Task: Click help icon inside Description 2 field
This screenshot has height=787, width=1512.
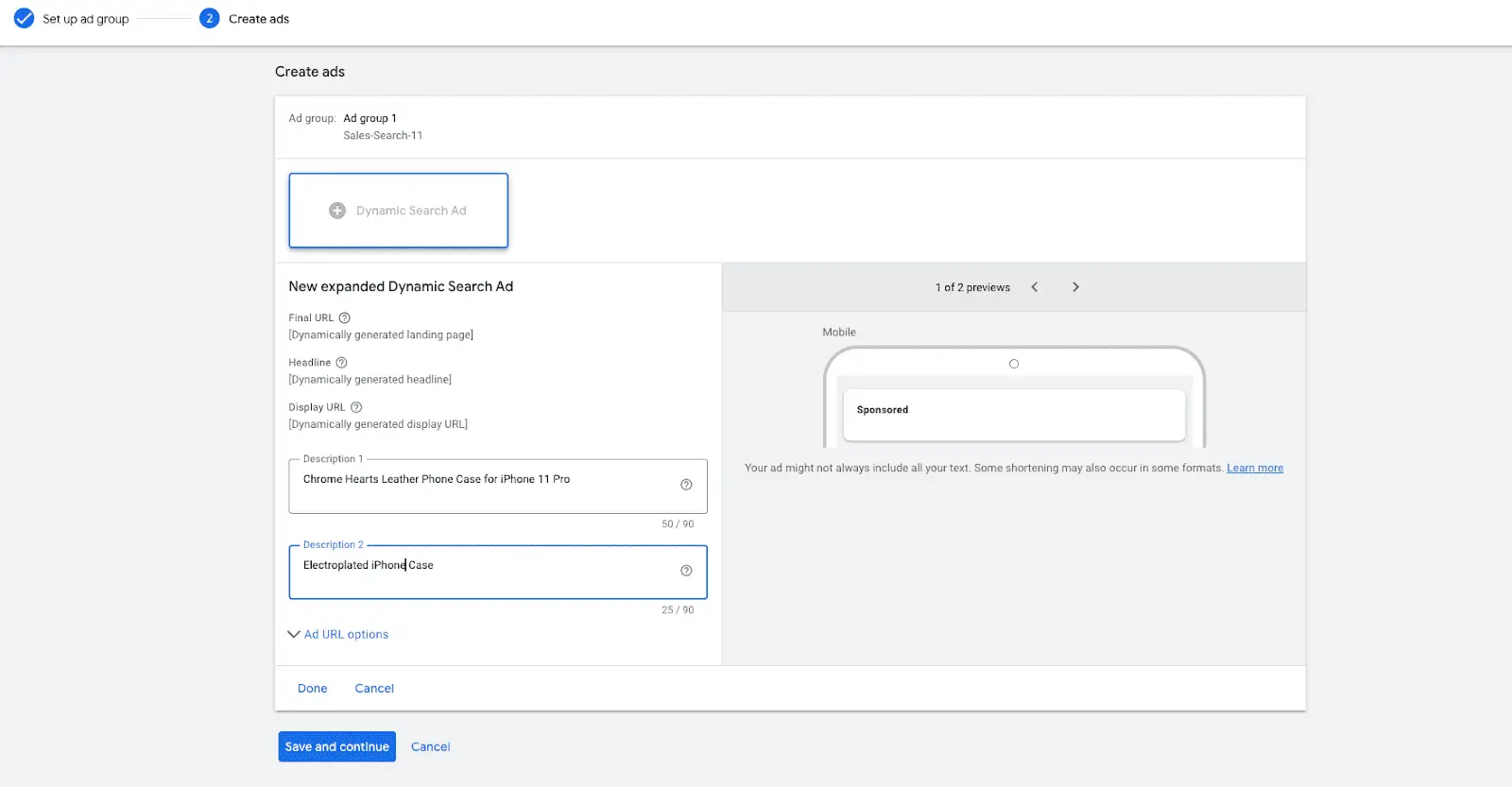Action: coord(686,571)
